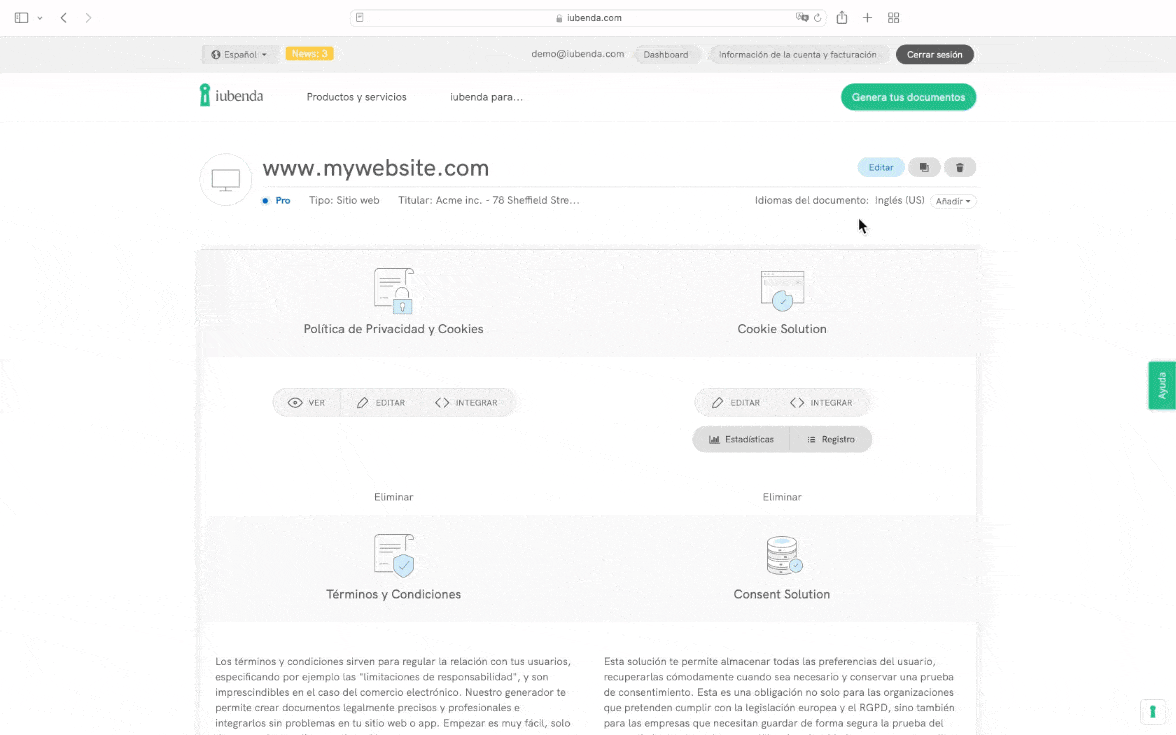Click the Terms and Conditions shield icon
Image resolution: width=1176 pixels, height=735 pixels.
pos(393,555)
